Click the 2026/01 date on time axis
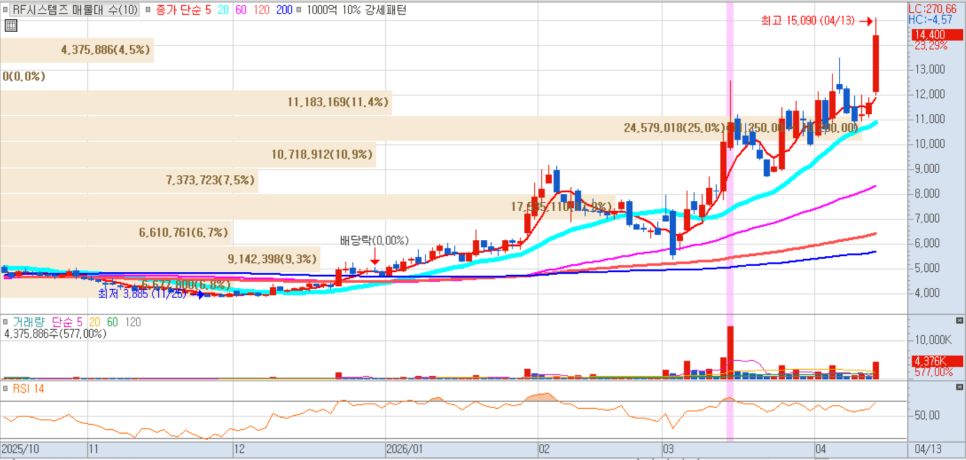Image resolution: width=966 pixels, height=460 pixels. coord(406,447)
